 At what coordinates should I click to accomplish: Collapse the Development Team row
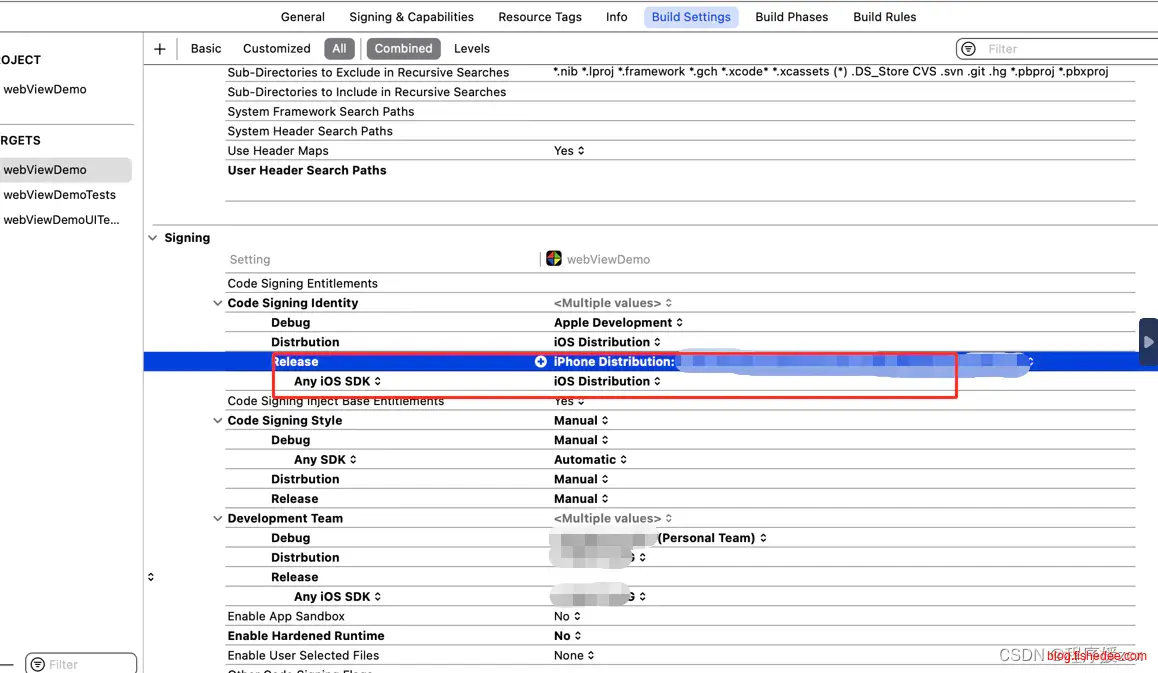point(218,518)
